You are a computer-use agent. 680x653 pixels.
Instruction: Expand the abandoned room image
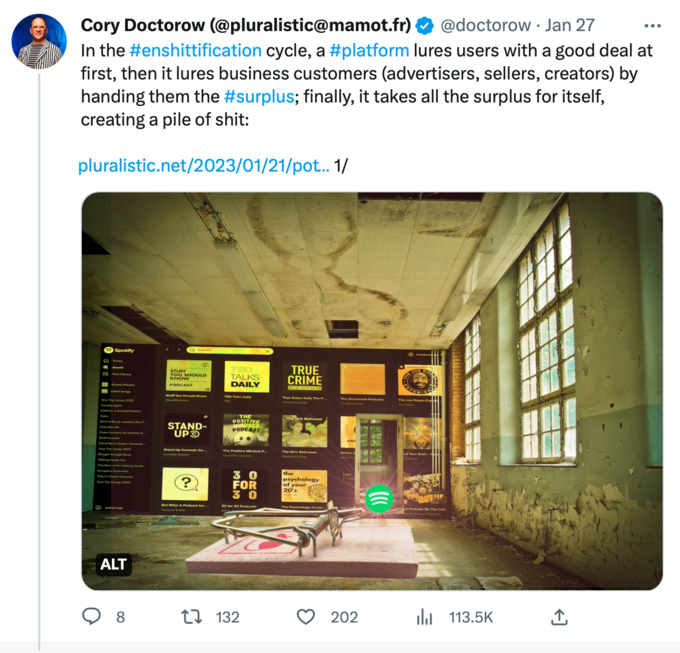[x=372, y=390]
